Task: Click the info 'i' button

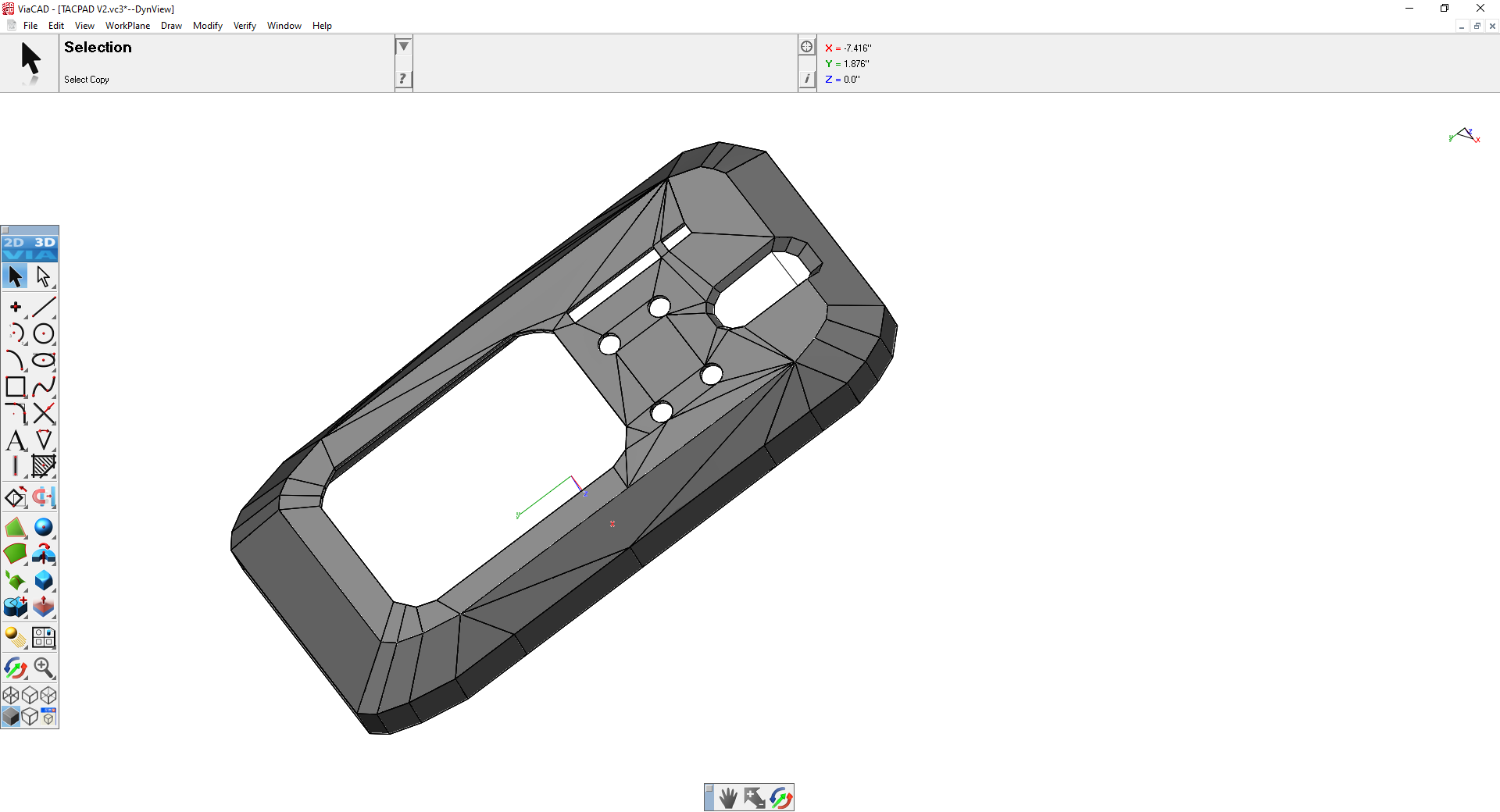Action: [x=807, y=79]
